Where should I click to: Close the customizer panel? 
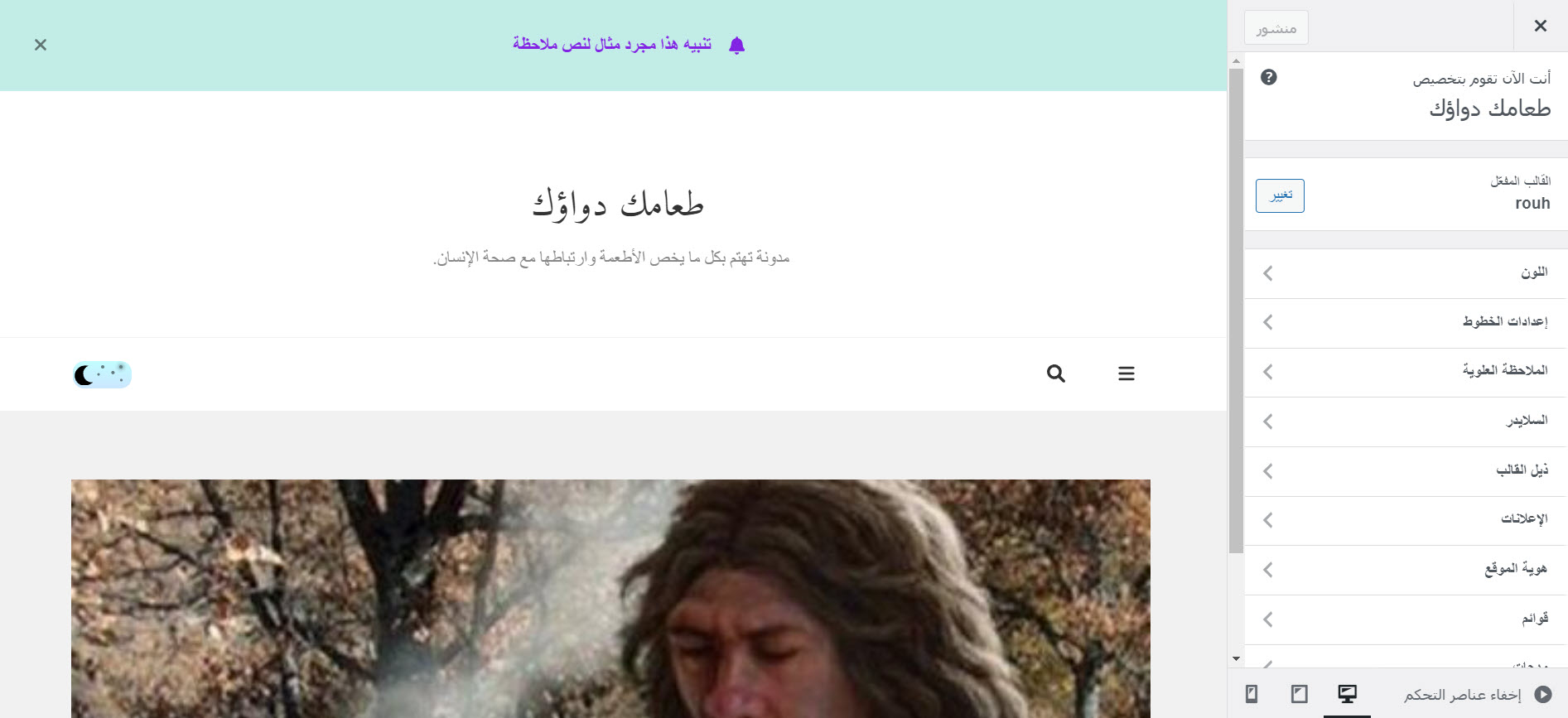pyautogui.click(x=1540, y=26)
